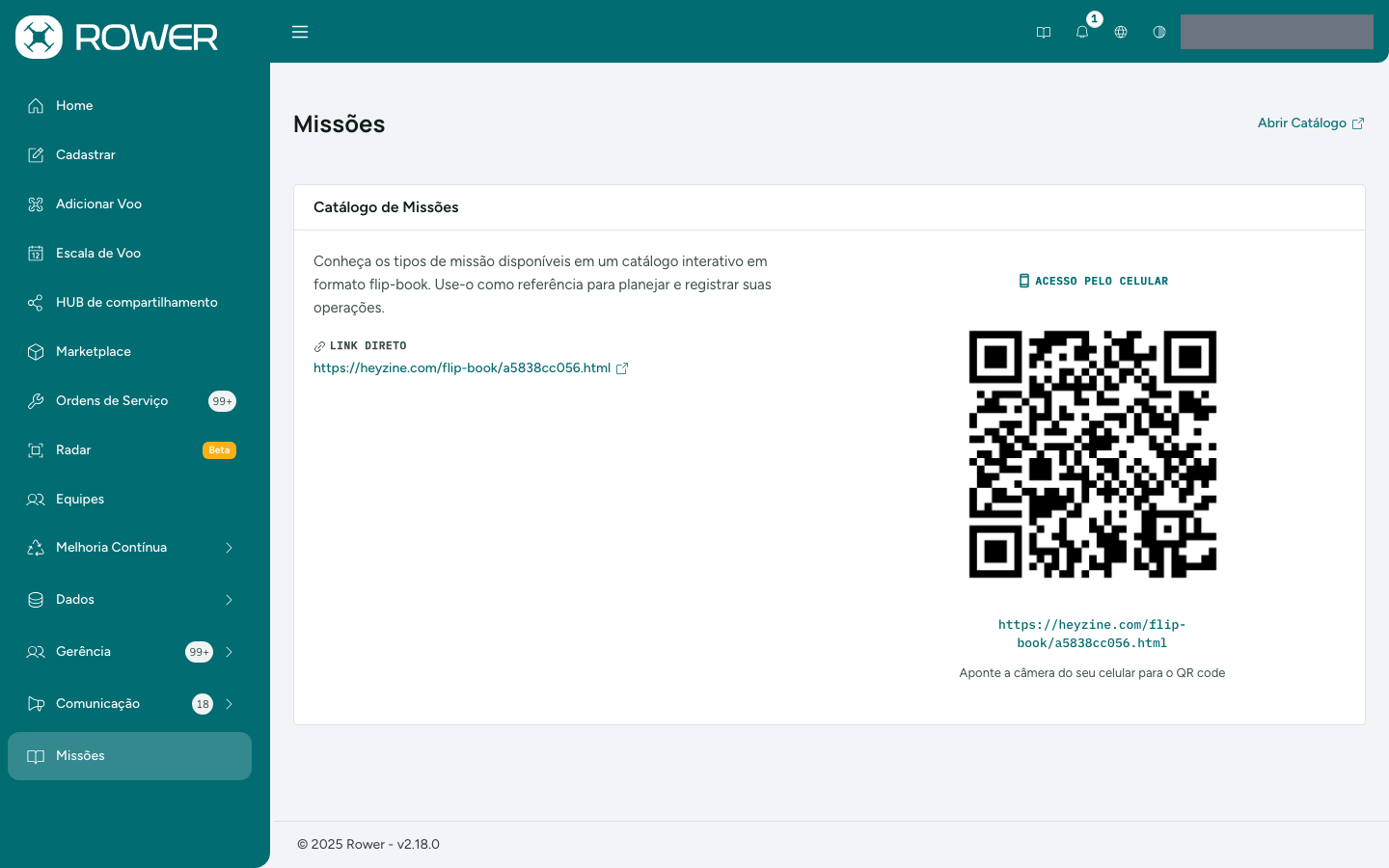Click the external-link icon next to Abrir Catálogo
The image size is (1389, 868).
(x=1358, y=123)
